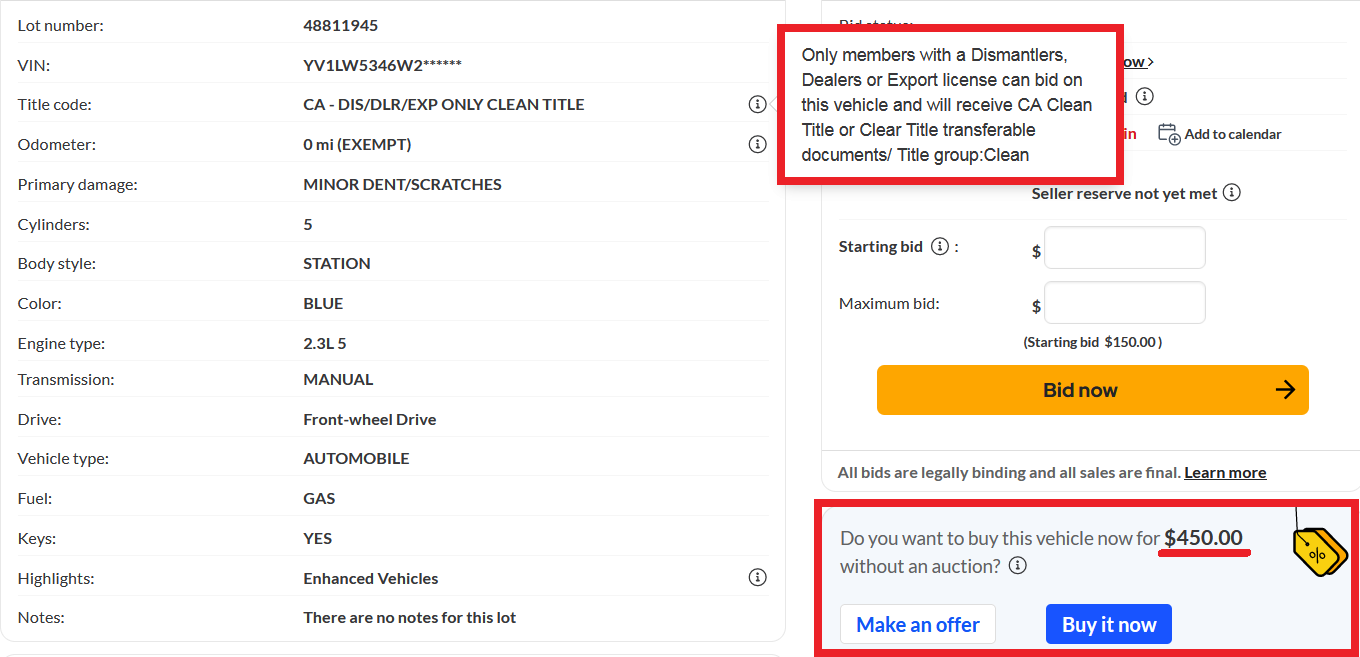Click the info icon beside Starting bid label

(939, 246)
